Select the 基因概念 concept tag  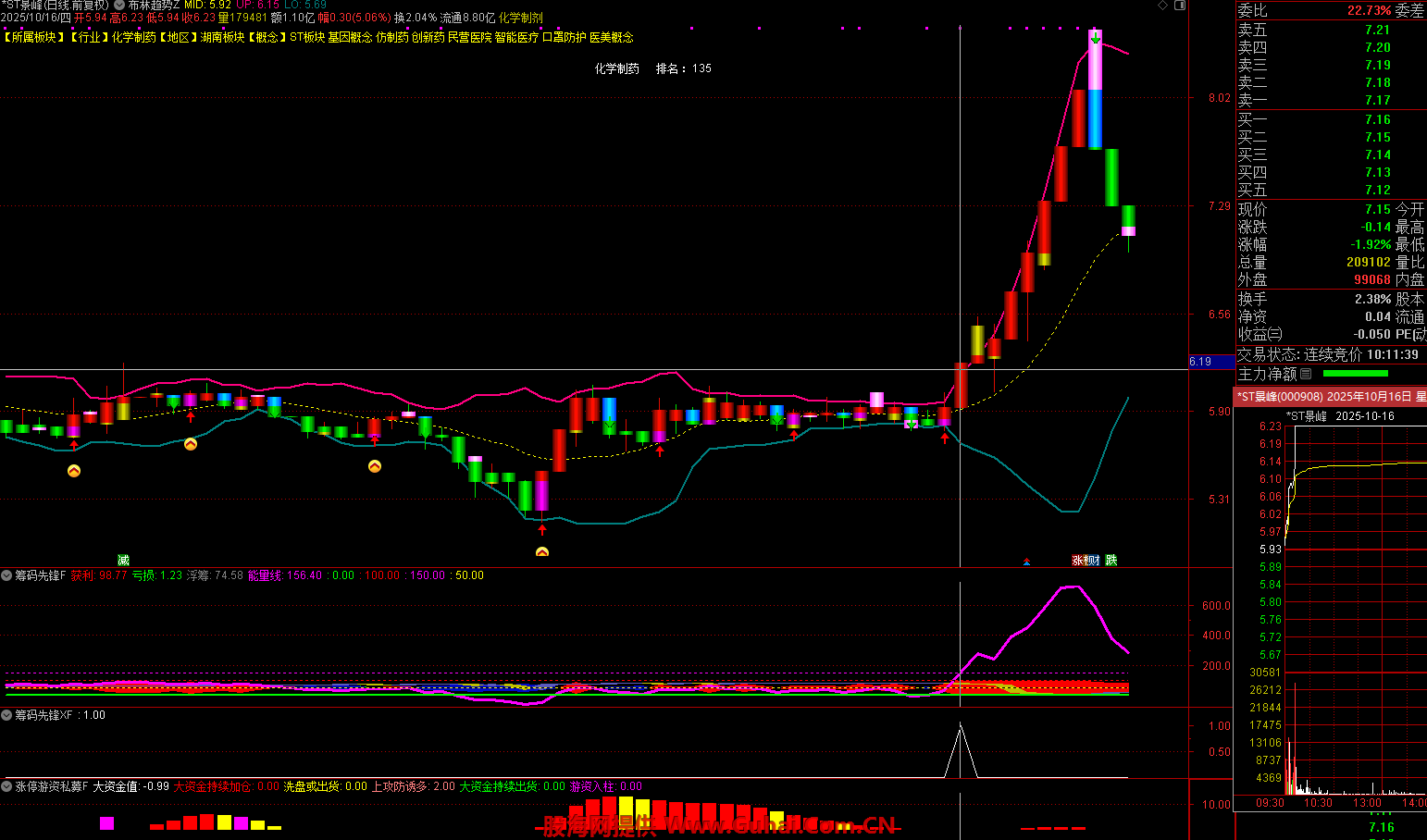click(350, 37)
